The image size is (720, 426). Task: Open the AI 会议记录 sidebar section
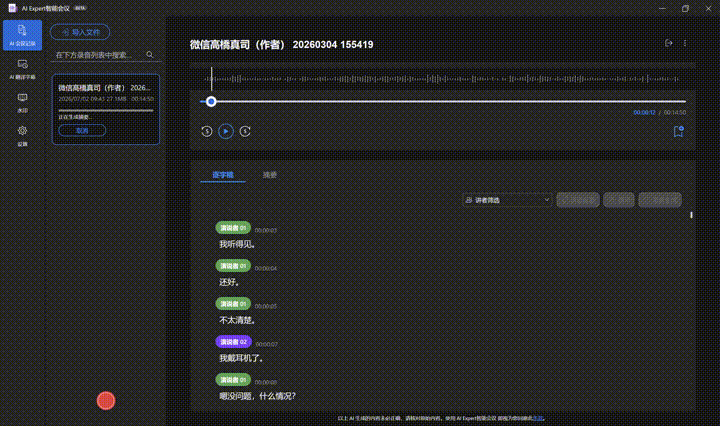click(x=22, y=35)
